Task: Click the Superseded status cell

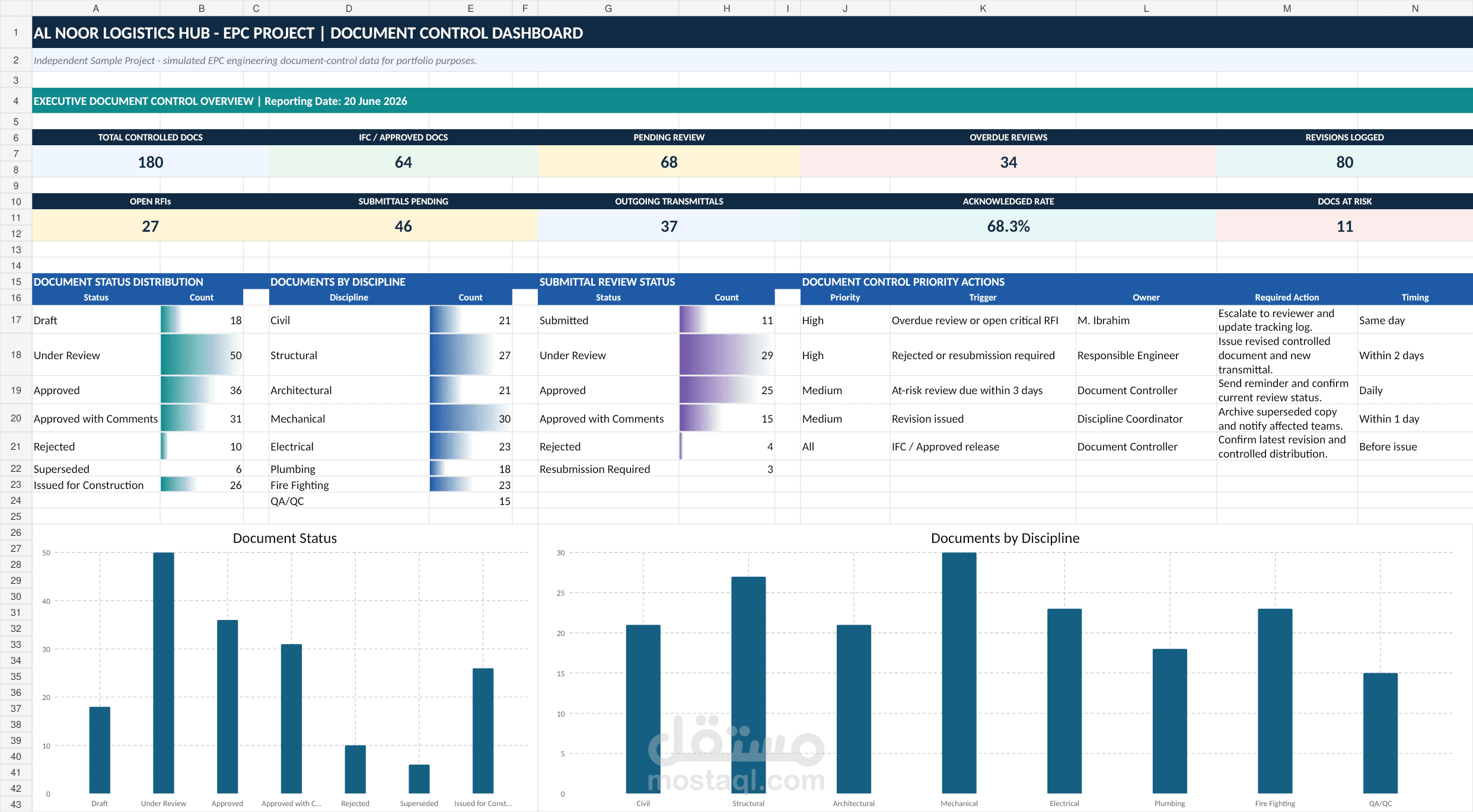Action: 96,469
